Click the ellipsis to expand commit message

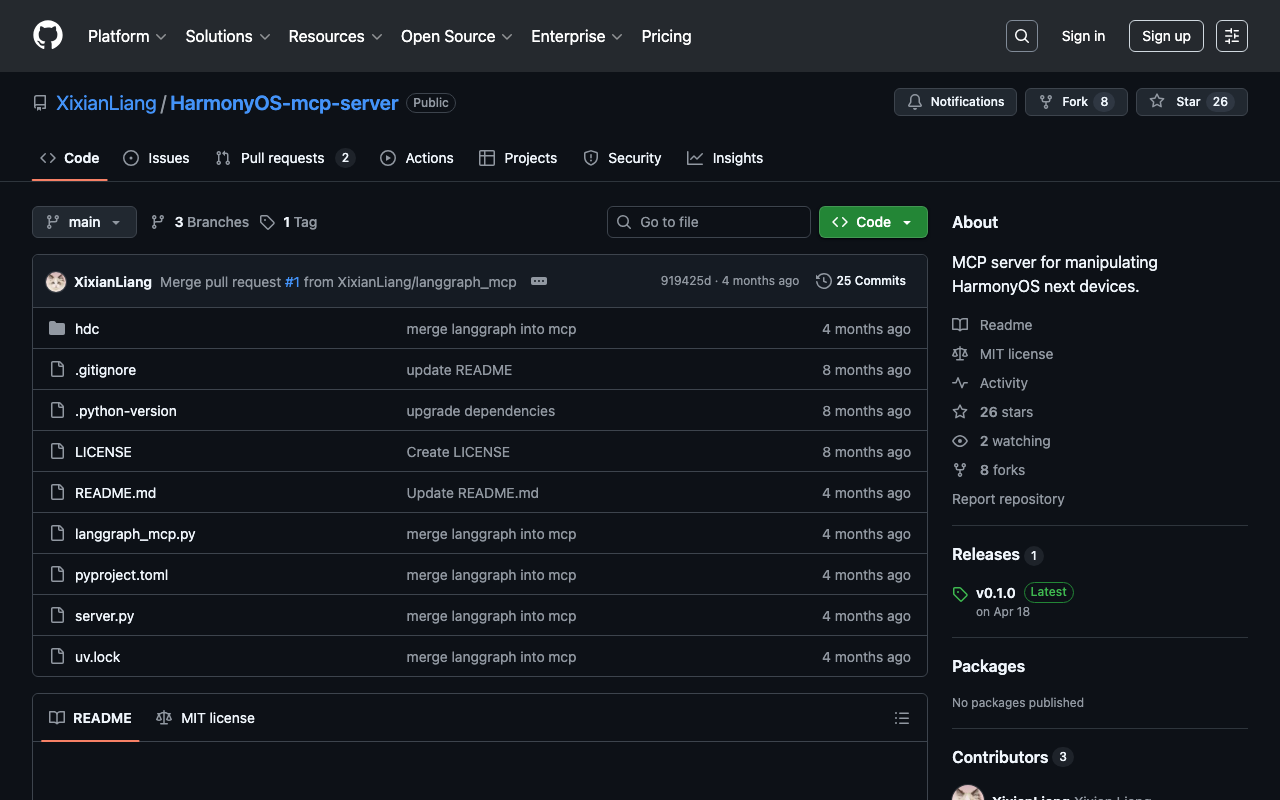pos(539,281)
